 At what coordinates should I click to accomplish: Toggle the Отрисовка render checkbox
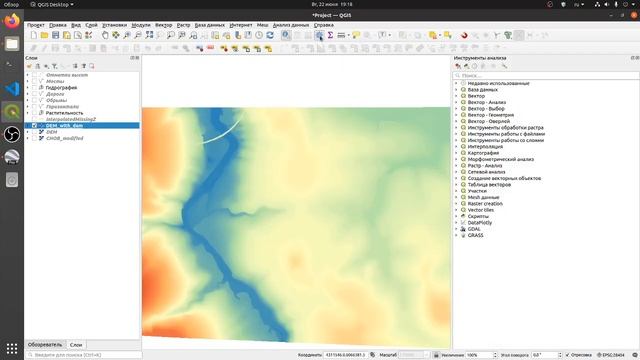(x=567, y=355)
